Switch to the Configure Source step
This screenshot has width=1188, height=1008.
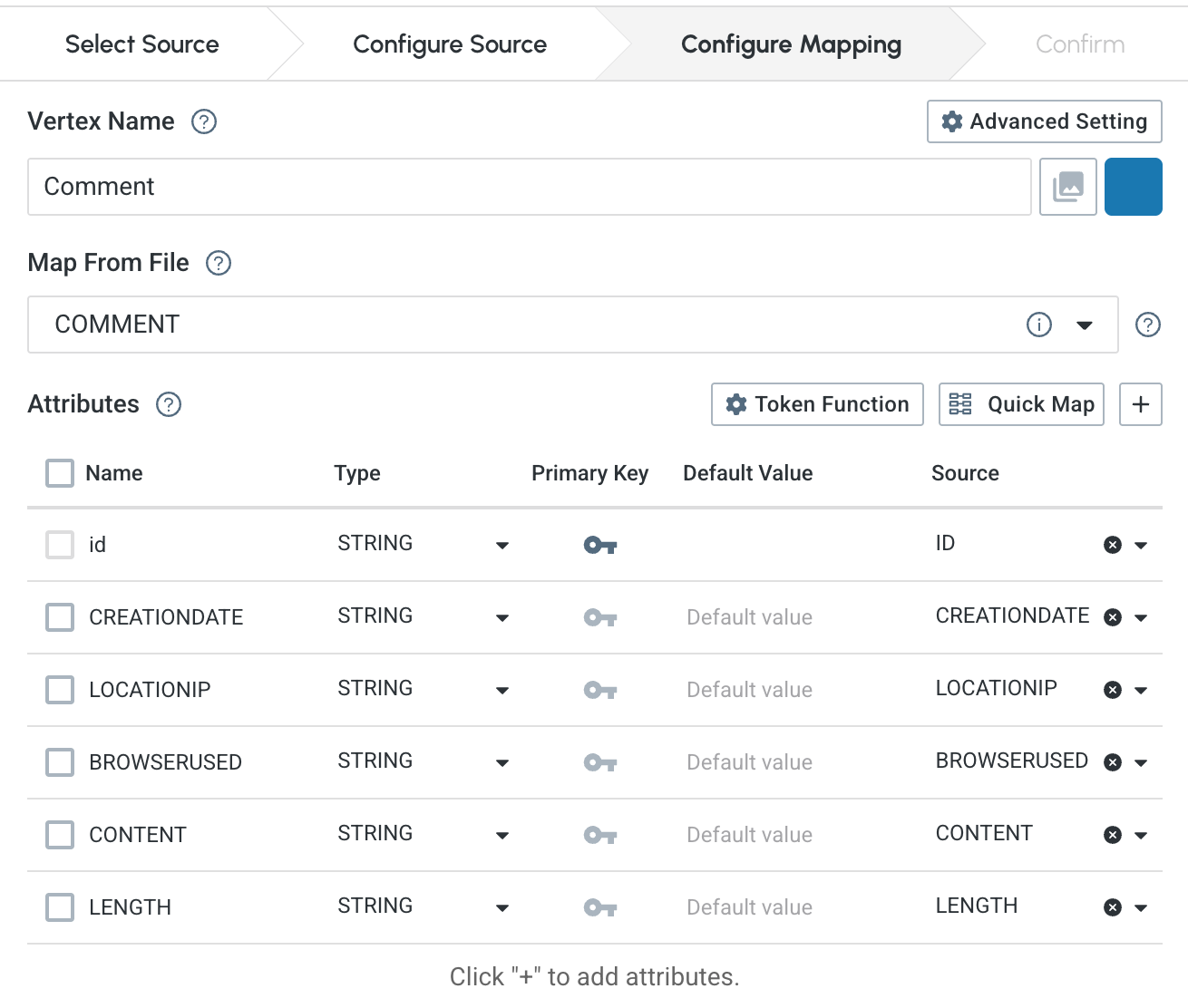click(450, 44)
